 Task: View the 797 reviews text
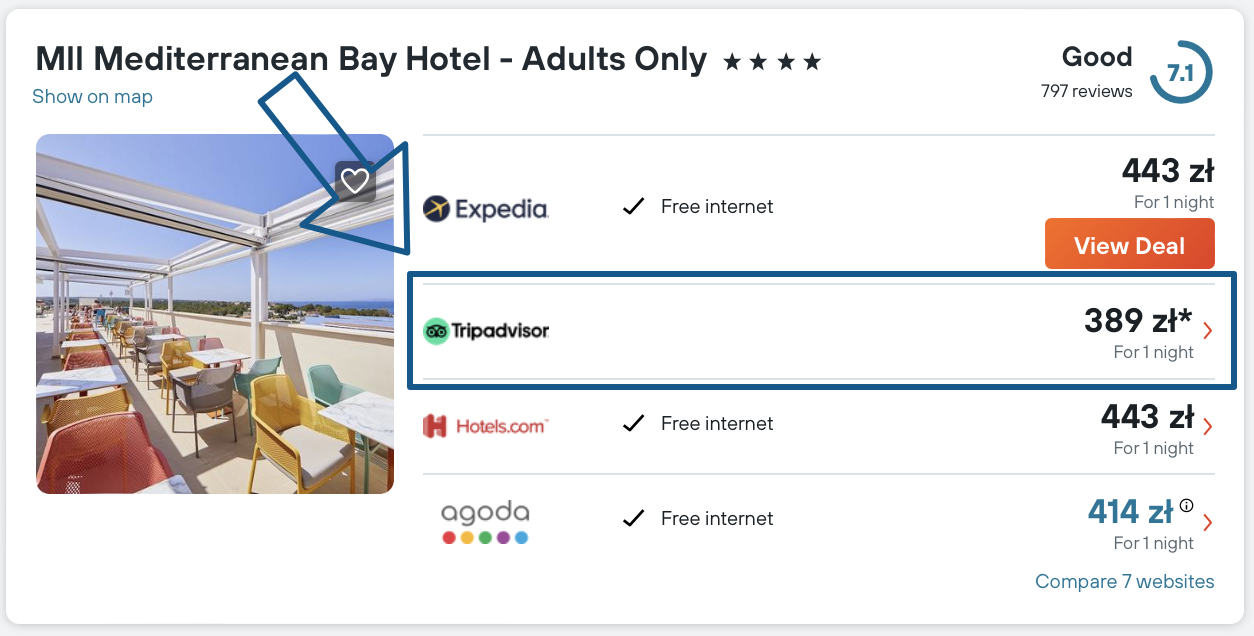click(x=1086, y=92)
